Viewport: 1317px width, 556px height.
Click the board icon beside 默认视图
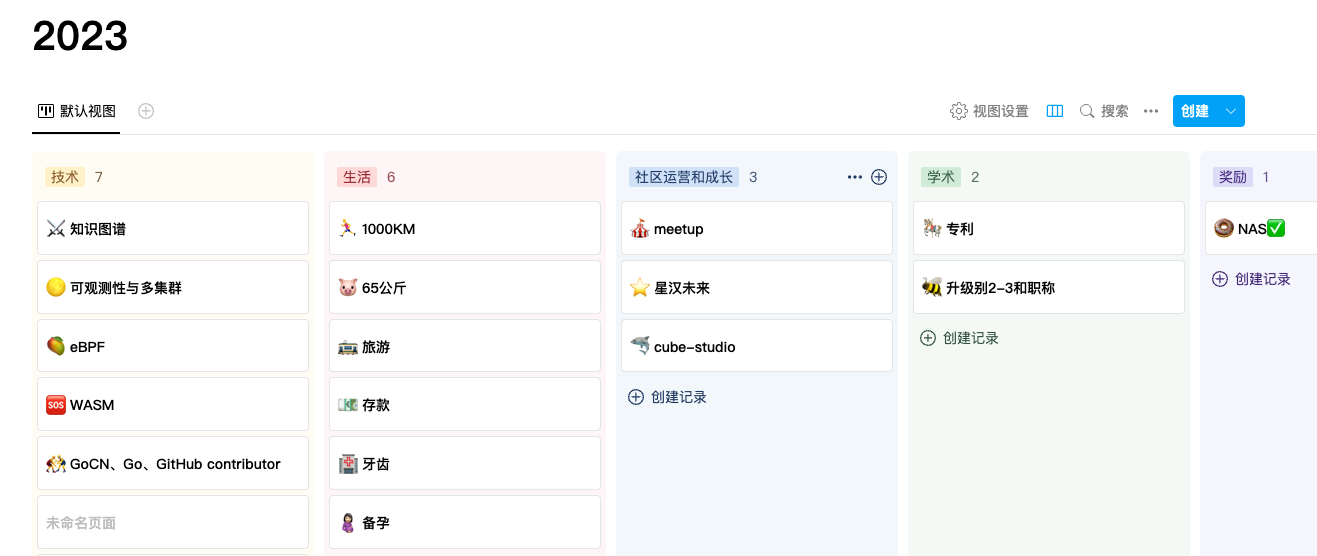pyautogui.click(x=45, y=111)
